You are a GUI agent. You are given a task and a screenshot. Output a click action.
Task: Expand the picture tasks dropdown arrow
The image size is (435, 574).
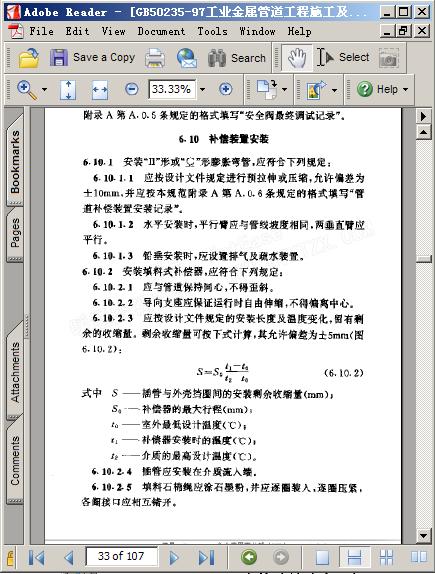(334, 90)
